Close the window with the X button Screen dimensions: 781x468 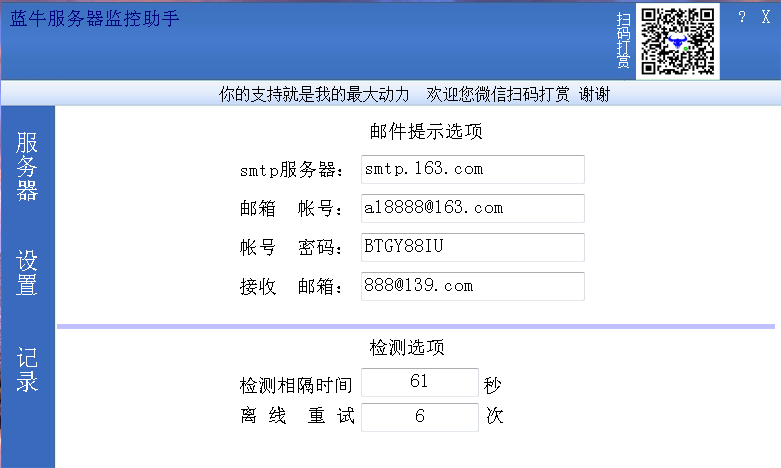coord(766,17)
